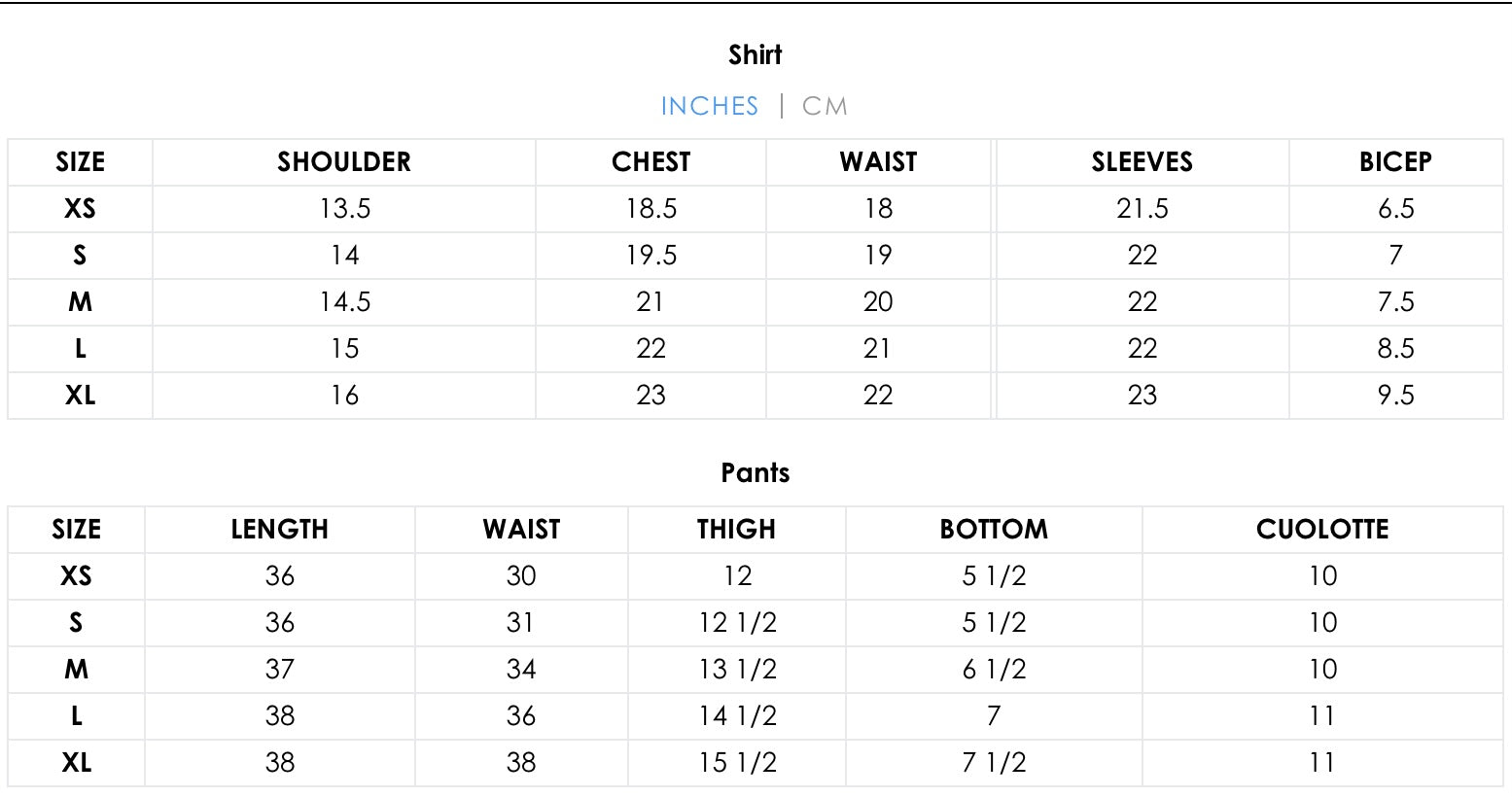Click shirt shoulder value 14.5

click(x=344, y=302)
